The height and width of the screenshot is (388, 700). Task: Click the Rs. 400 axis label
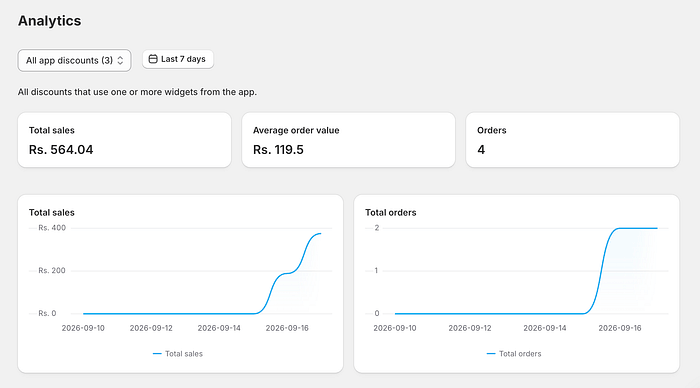click(52, 228)
